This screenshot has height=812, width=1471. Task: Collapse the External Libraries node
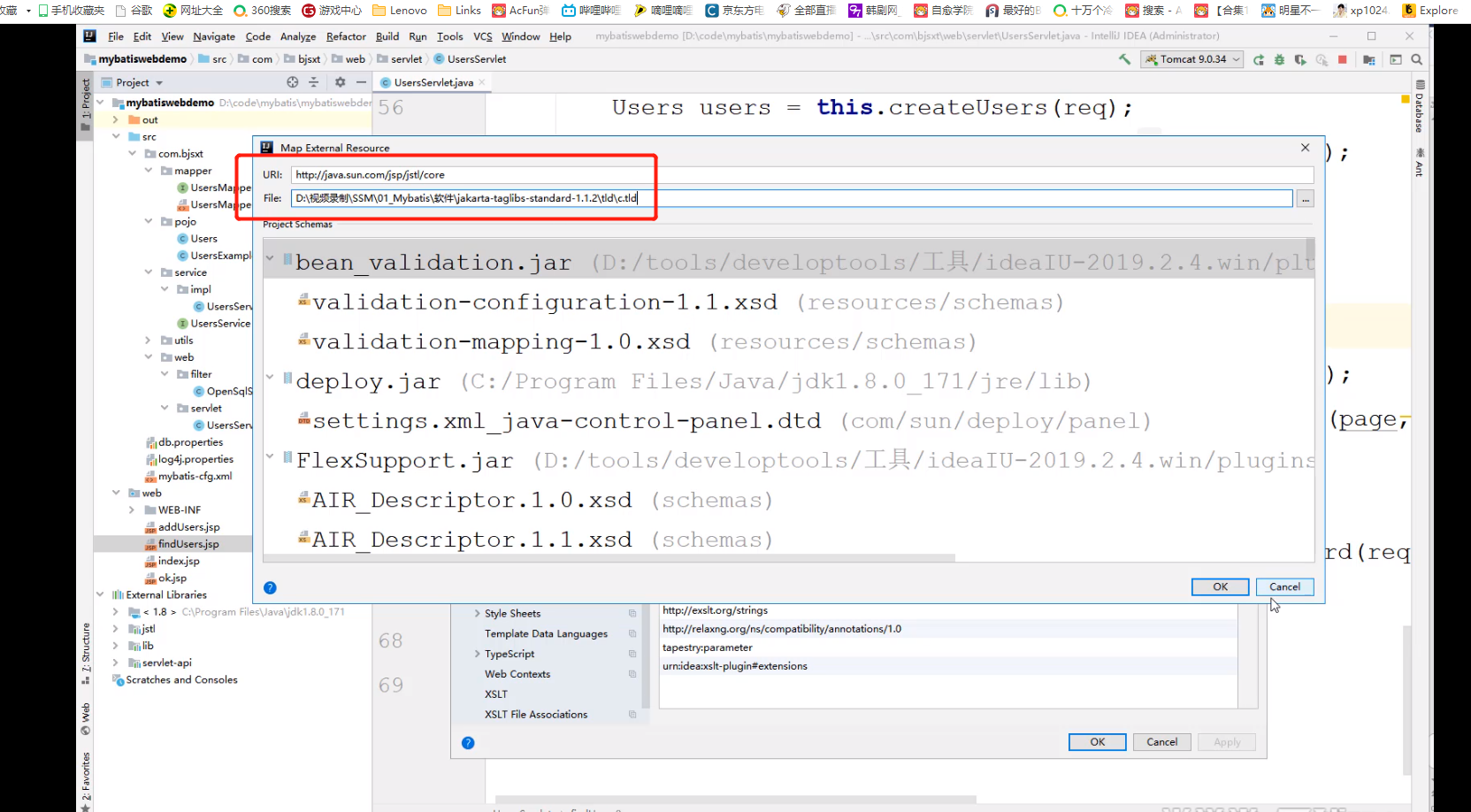100,594
